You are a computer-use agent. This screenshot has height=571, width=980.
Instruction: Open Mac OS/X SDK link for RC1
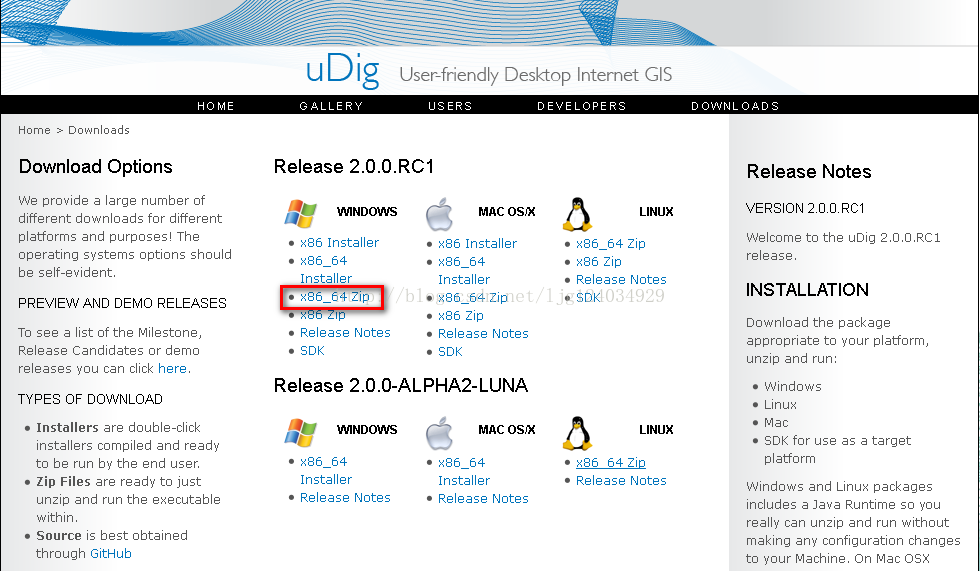[450, 352]
